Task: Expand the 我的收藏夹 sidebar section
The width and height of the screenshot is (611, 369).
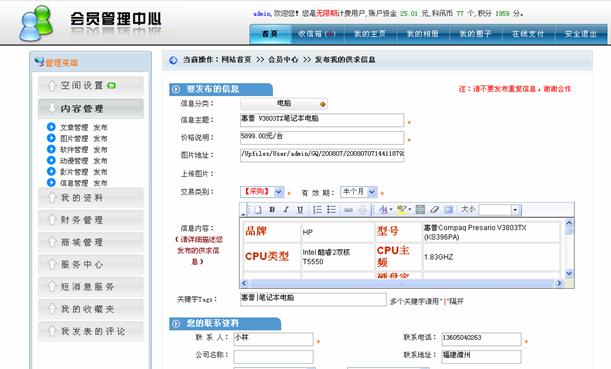Action: [x=91, y=309]
